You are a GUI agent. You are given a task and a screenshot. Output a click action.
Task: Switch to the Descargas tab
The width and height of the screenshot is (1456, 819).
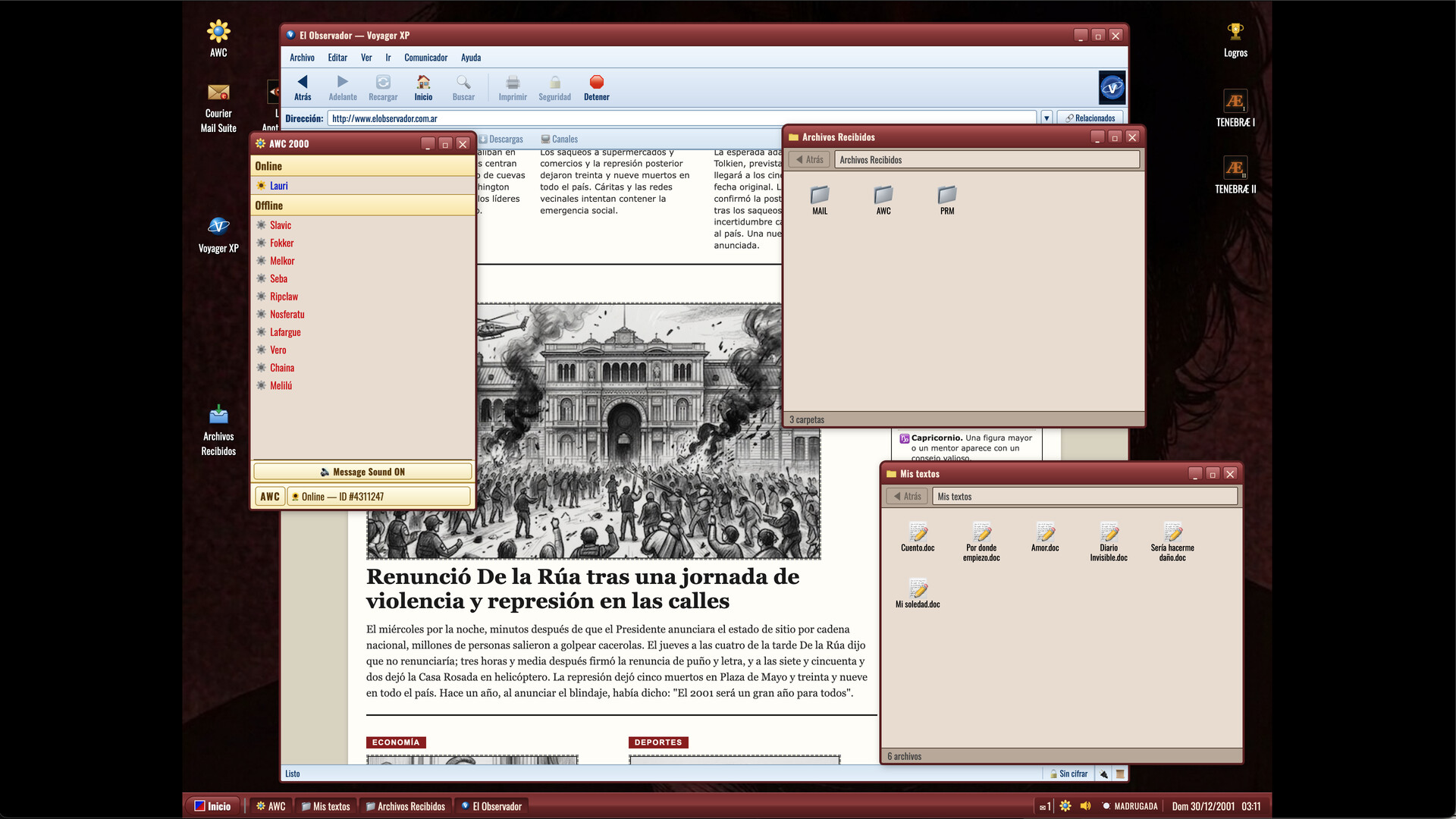[500, 140]
